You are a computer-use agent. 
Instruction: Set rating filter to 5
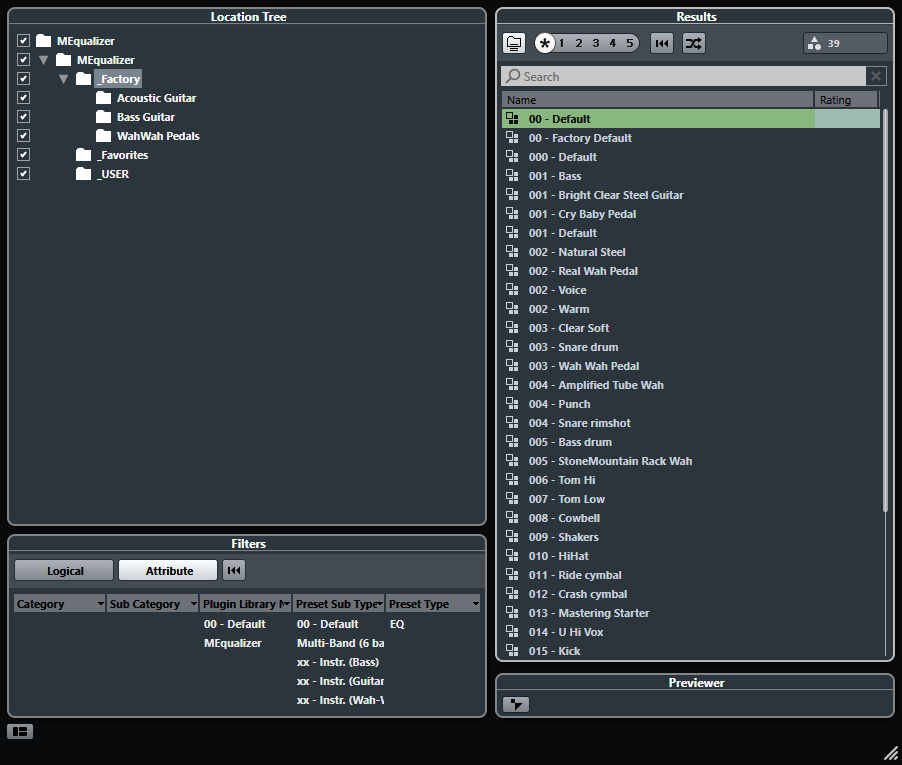(x=630, y=43)
